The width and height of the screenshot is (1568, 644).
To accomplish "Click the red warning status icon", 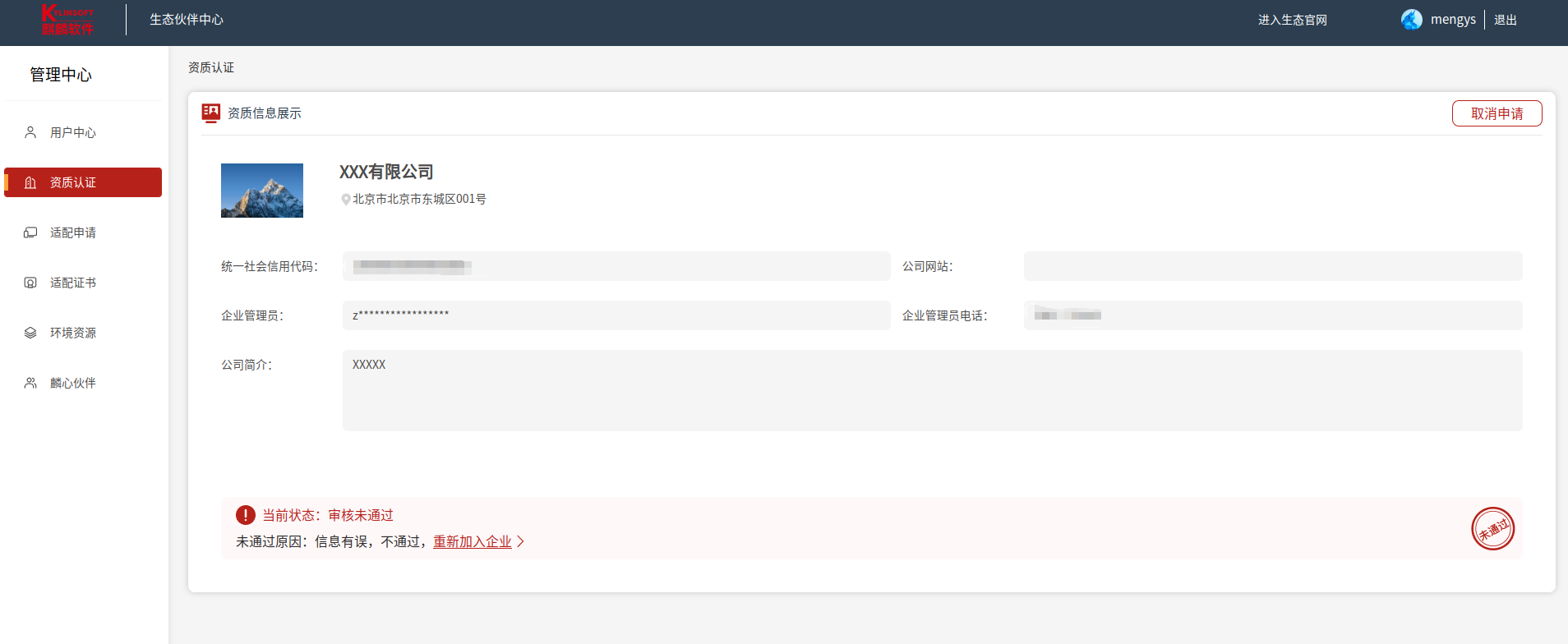I will [x=245, y=515].
